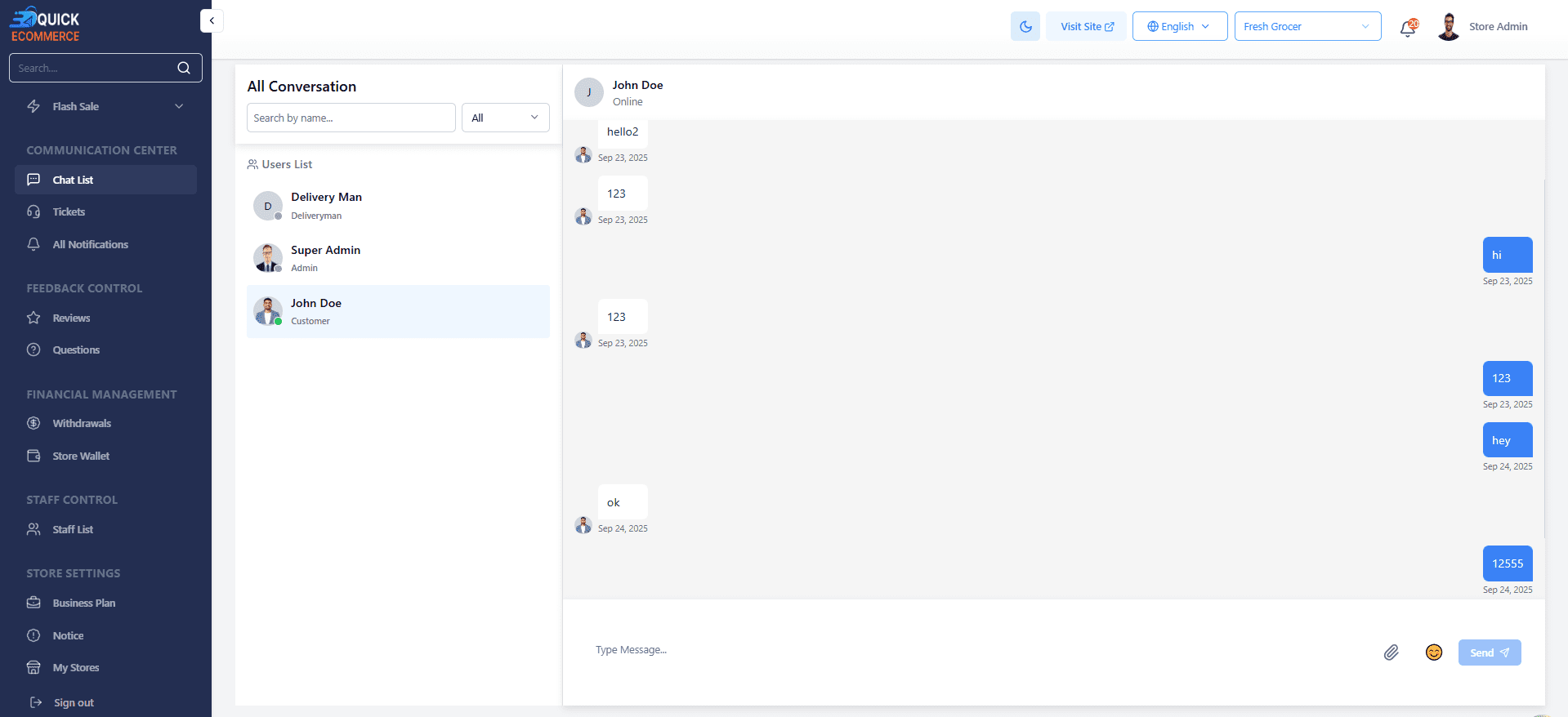Open the Fresh Grocer store dropdown
The image size is (1568, 717).
[x=1307, y=26]
